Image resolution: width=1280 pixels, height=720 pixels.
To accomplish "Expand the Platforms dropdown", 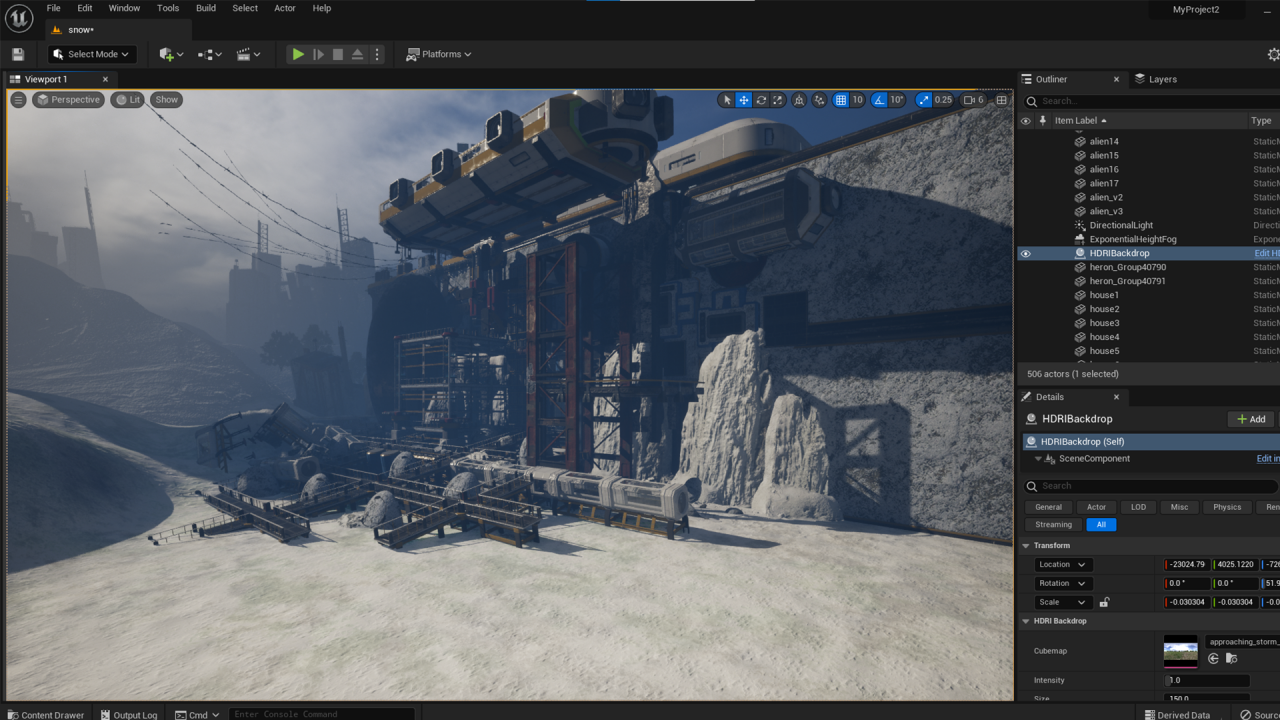I will pyautogui.click(x=439, y=54).
